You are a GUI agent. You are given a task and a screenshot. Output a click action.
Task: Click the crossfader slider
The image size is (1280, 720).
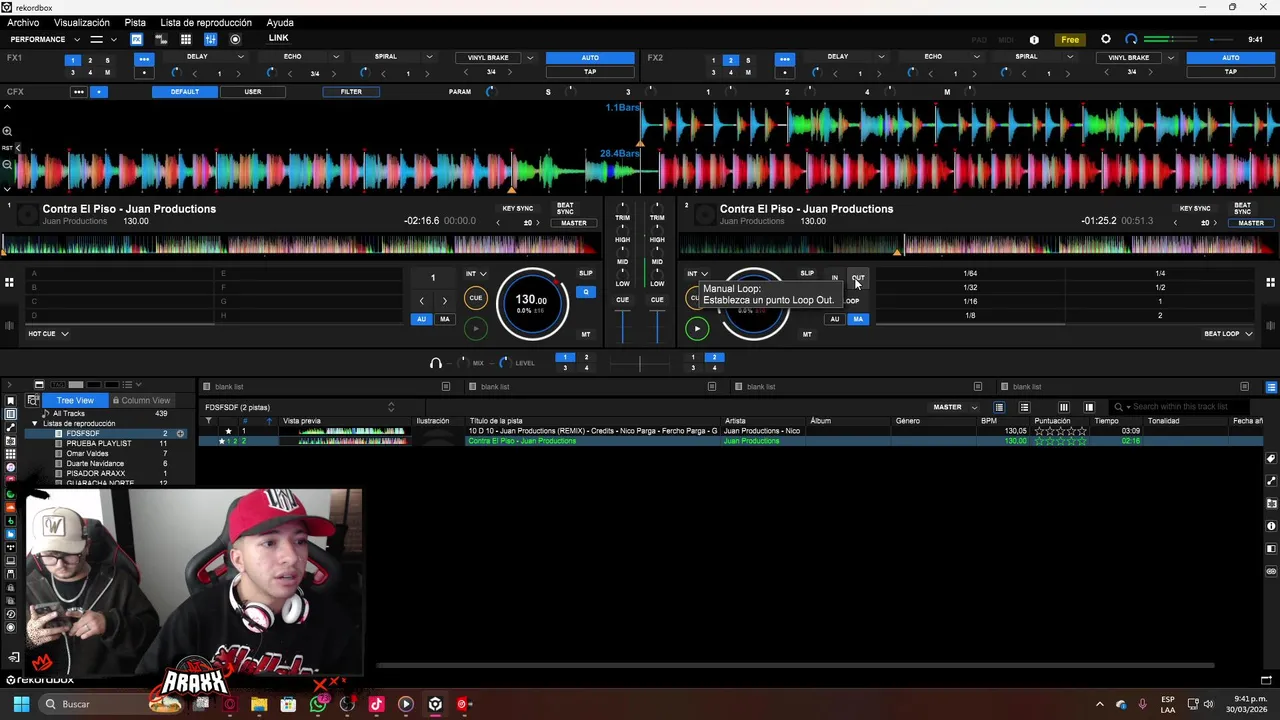click(x=640, y=363)
